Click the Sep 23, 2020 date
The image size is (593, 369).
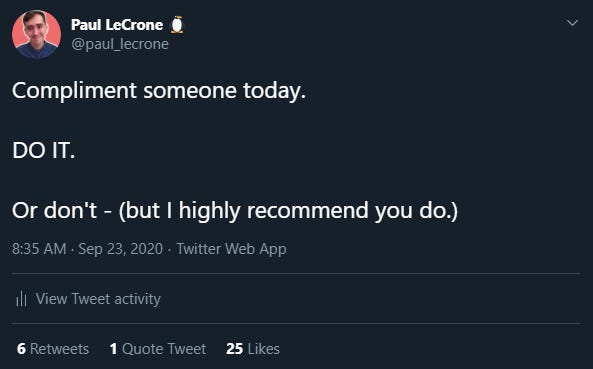[x=121, y=249]
